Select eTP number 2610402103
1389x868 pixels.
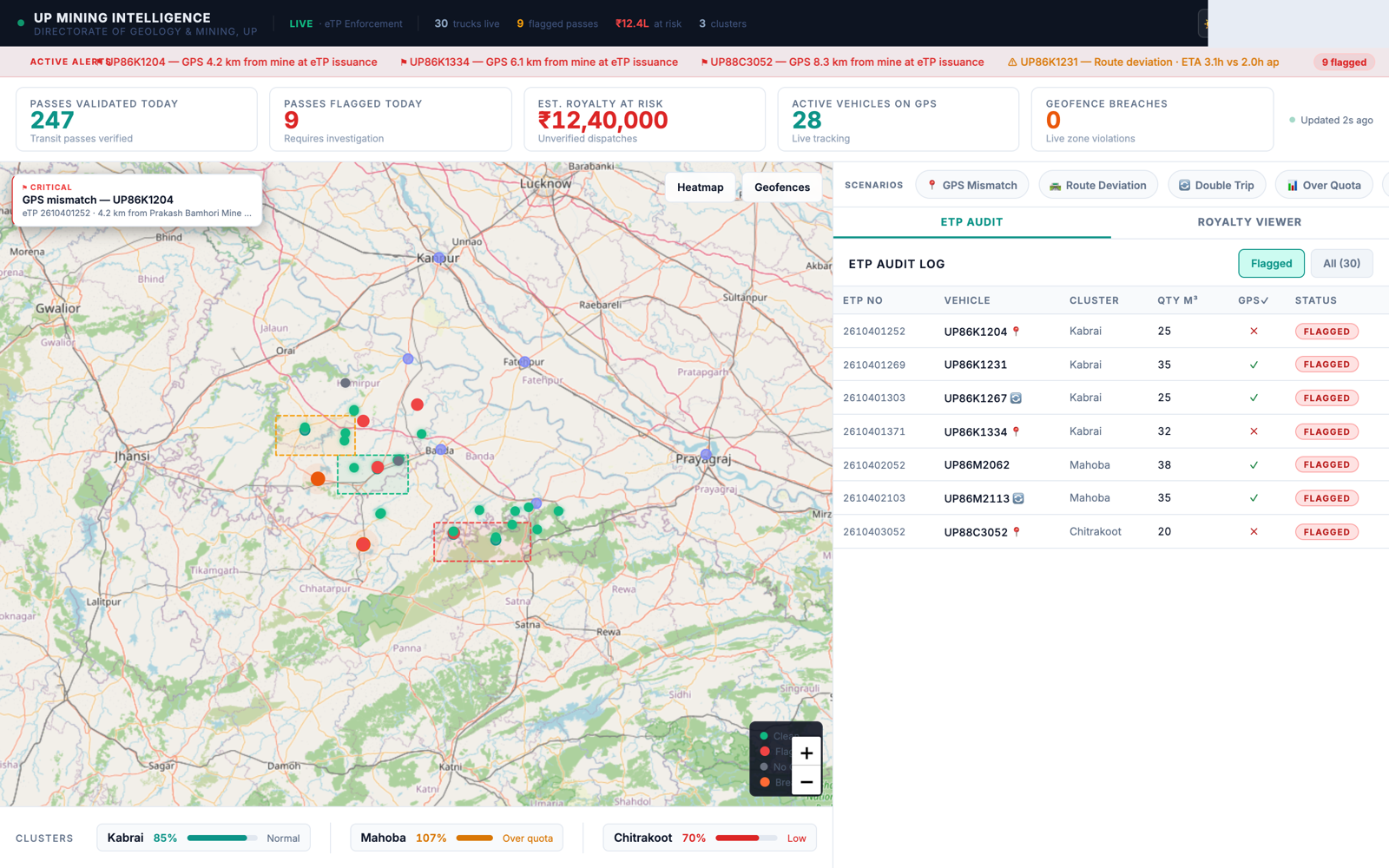tap(874, 498)
